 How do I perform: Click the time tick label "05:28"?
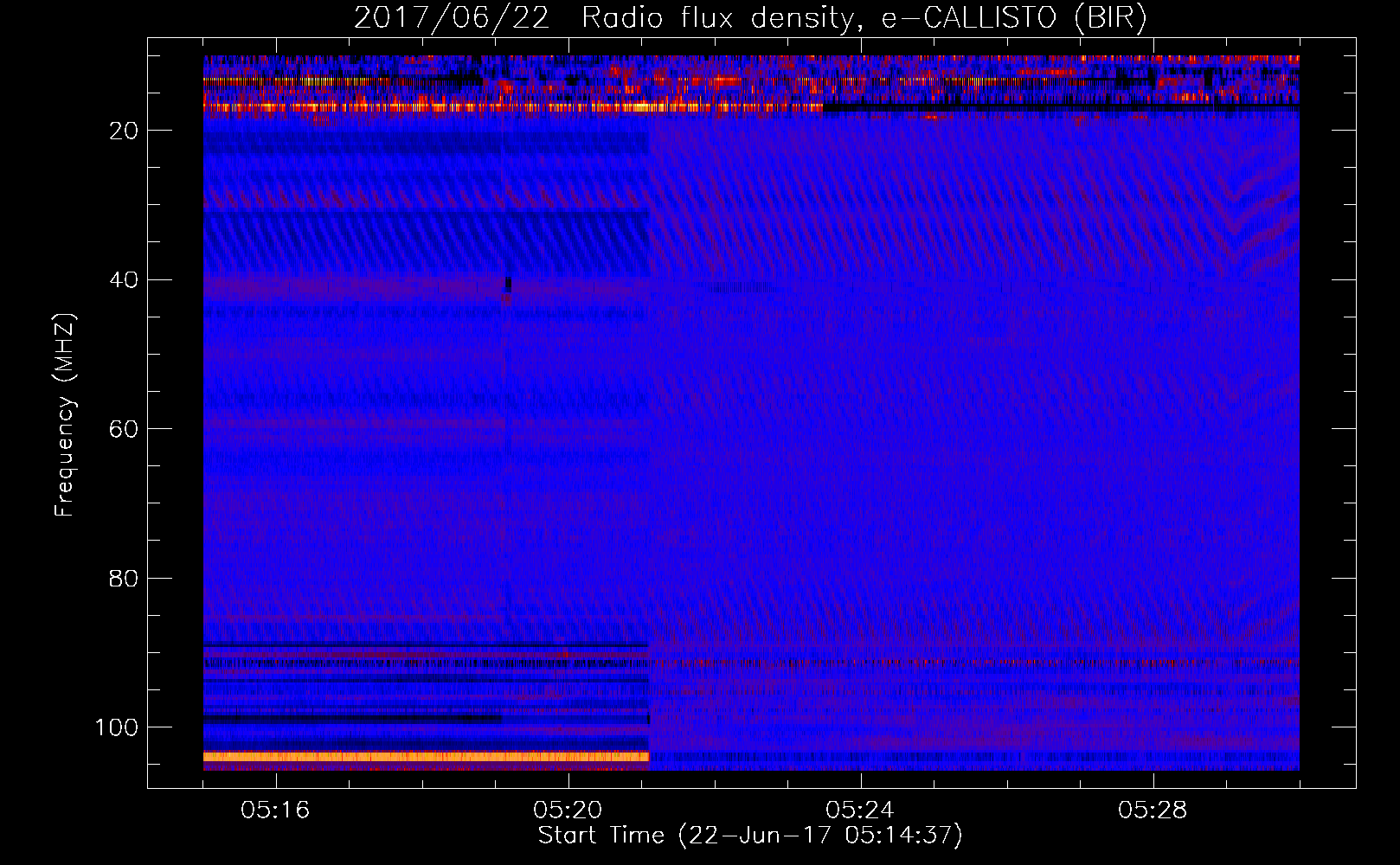point(1153,810)
